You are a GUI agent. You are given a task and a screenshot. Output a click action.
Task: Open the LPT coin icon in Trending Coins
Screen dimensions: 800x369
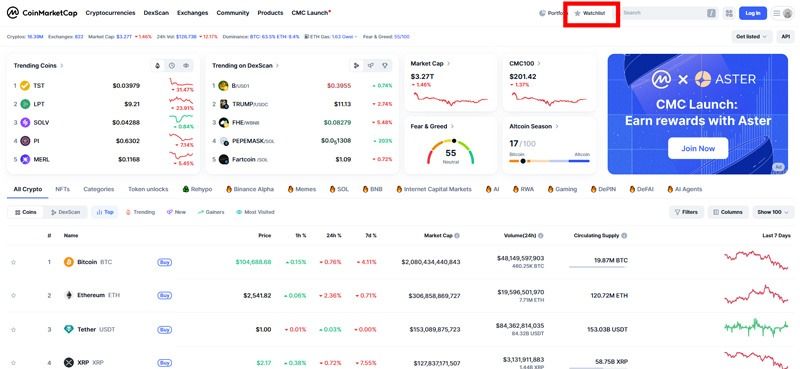[25, 104]
